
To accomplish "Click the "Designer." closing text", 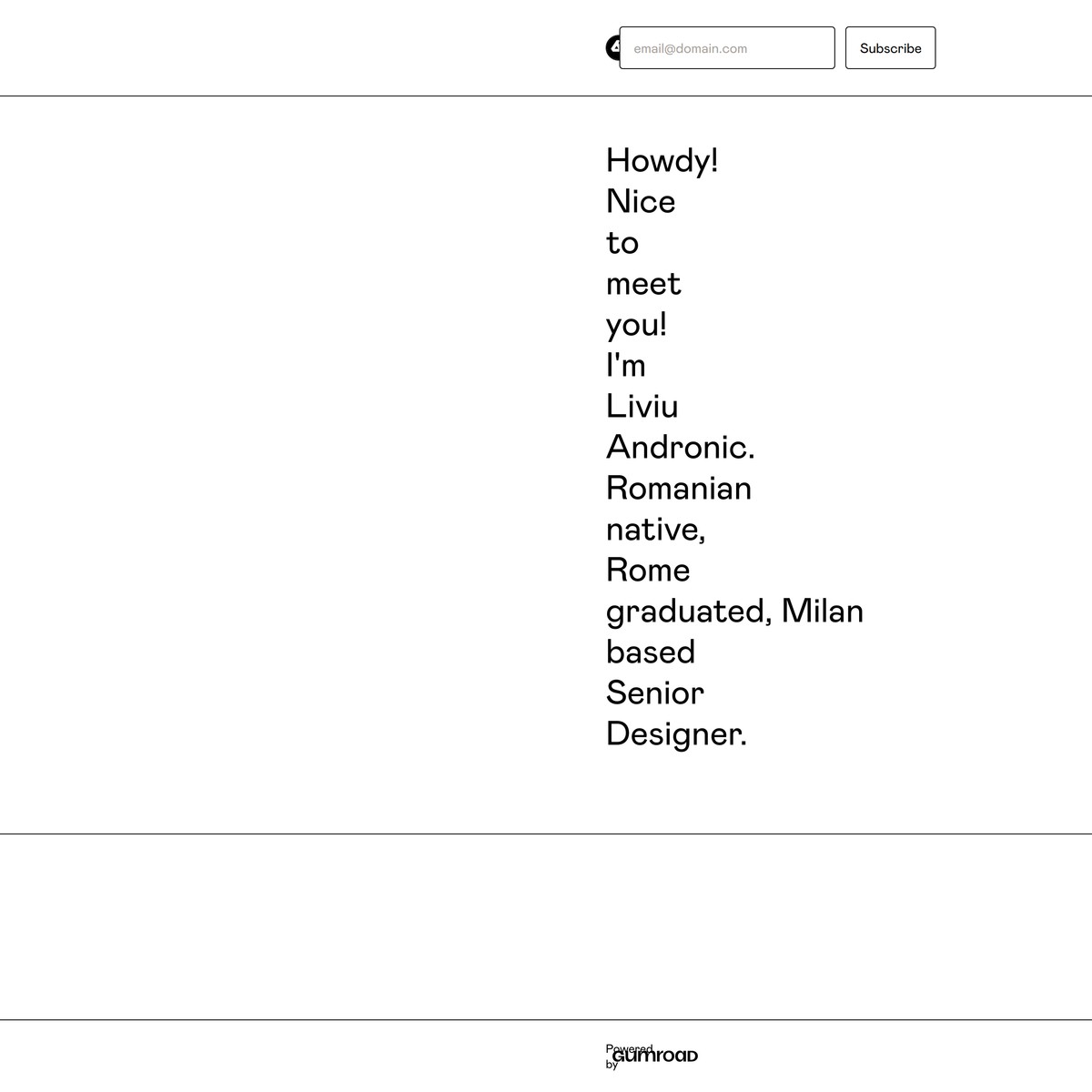I will point(676,734).
